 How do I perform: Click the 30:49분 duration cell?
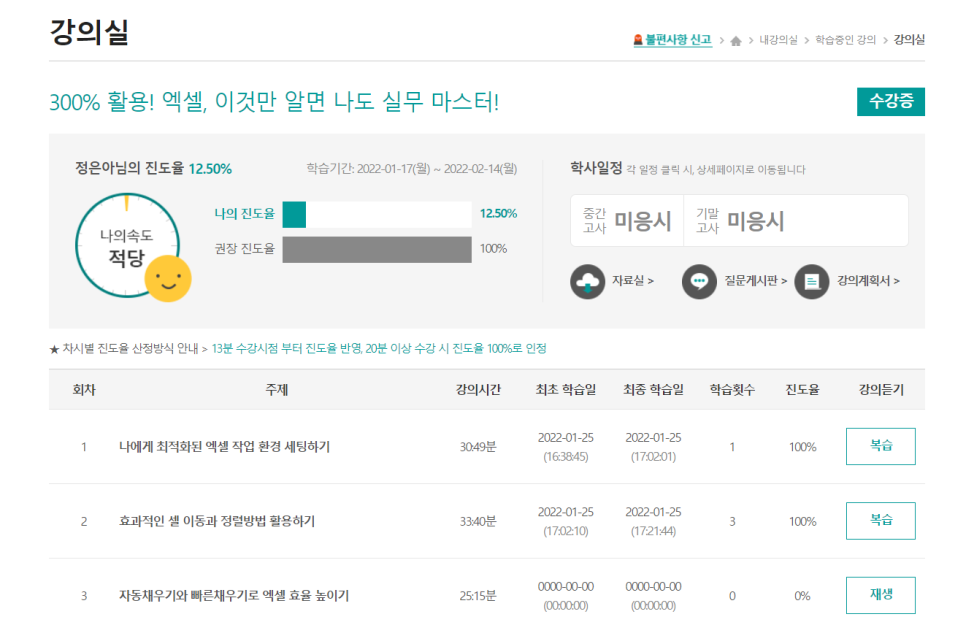tap(477, 447)
